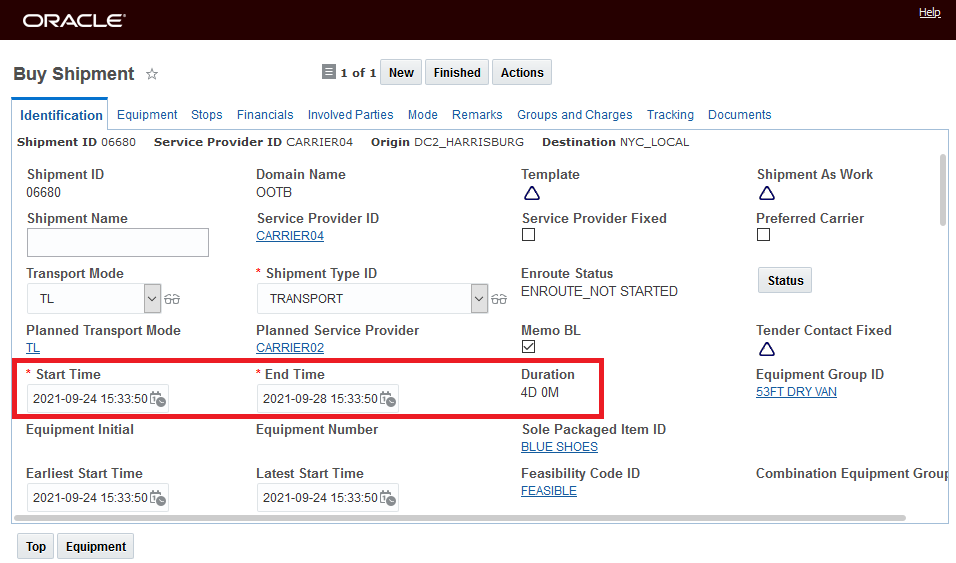Screen dimensions: 956x563
Task: Click the Template triangle icon
Action: point(531,194)
